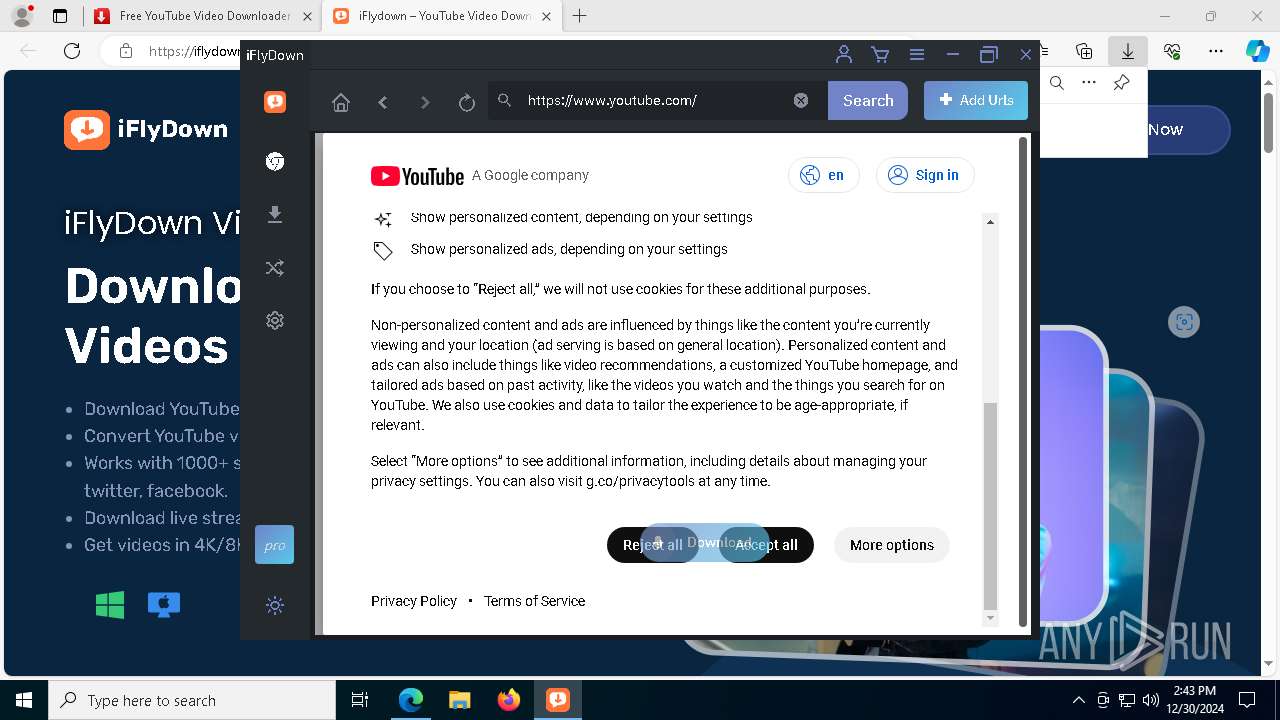The width and height of the screenshot is (1280, 720).
Task: Click taskbar search box
Action: click(x=192, y=700)
